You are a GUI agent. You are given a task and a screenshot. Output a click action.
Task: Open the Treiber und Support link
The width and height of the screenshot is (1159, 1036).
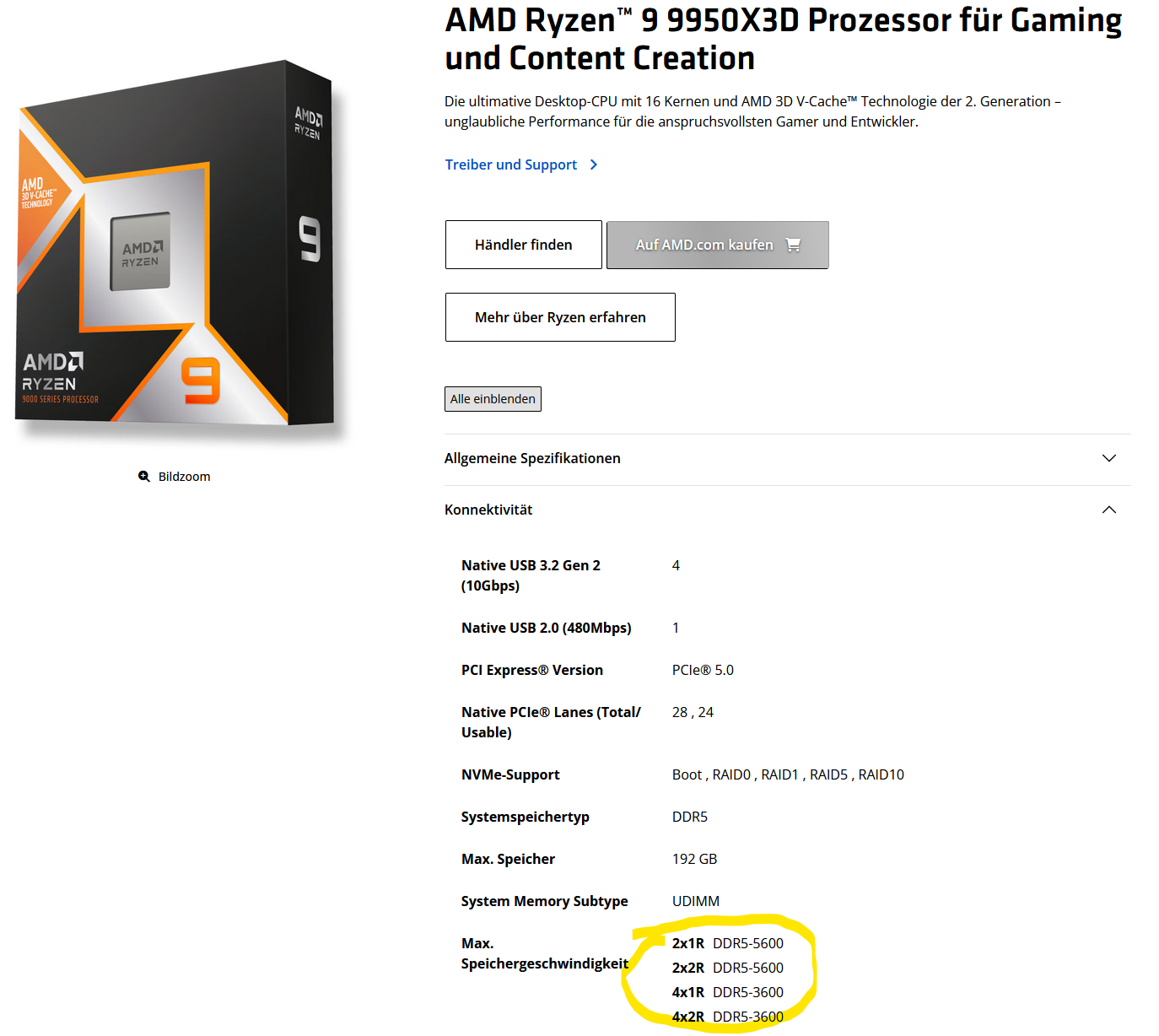click(x=511, y=165)
